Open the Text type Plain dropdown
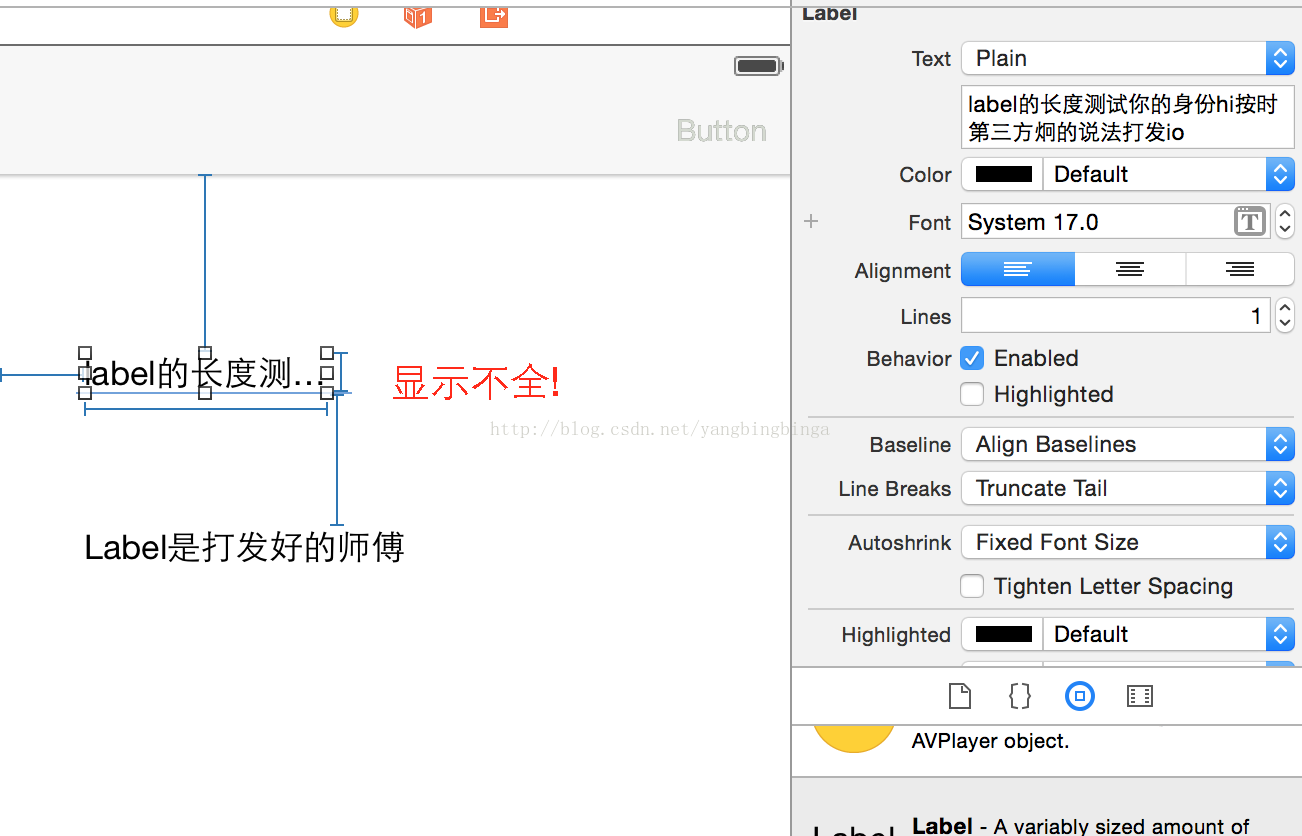 pyautogui.click(x=1128, y=58)
